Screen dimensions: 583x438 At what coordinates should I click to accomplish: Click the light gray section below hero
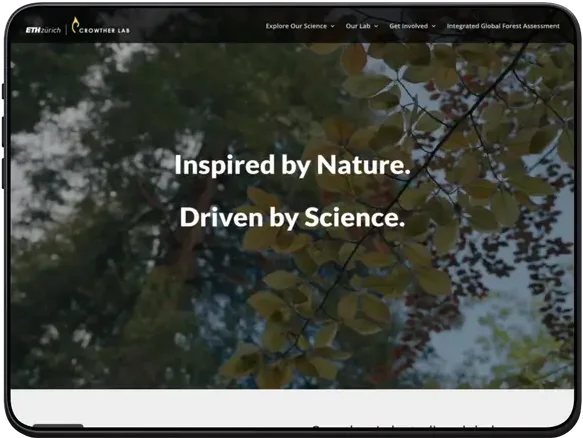point(292,408)
